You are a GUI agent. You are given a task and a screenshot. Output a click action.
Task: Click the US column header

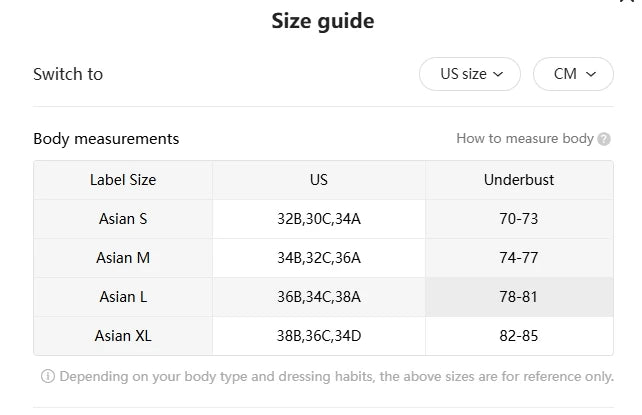[319, 180]
